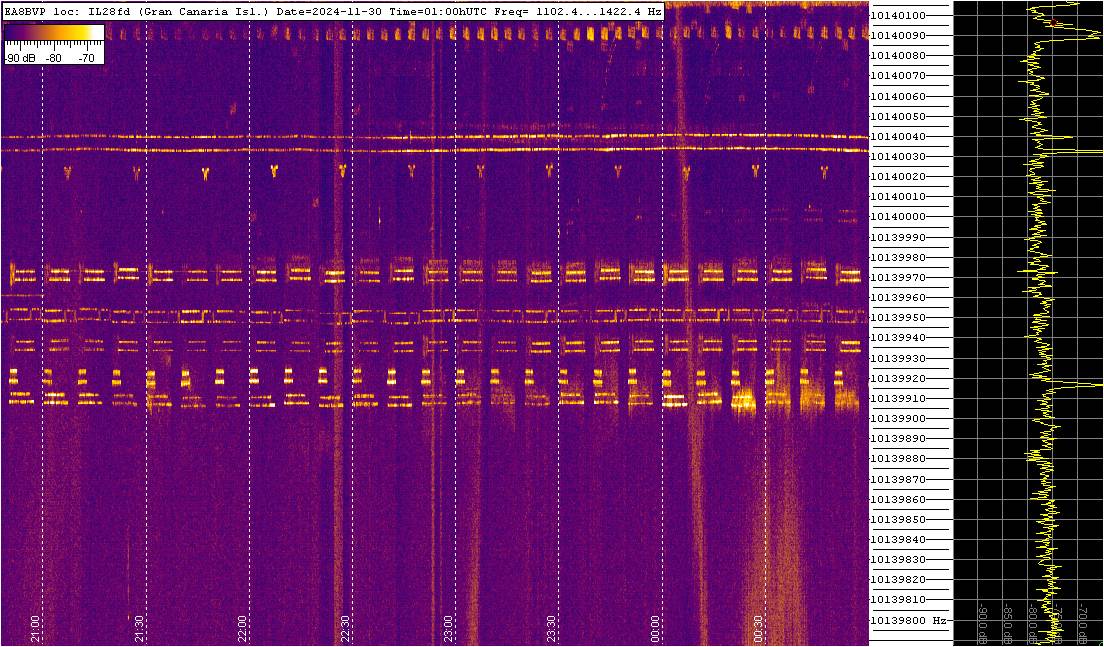Click the -70.0 dB axis label on spectrum plot
The width and height of the screenshot is (1104, 647).
pyautogui.click(x=1084, y=623)
